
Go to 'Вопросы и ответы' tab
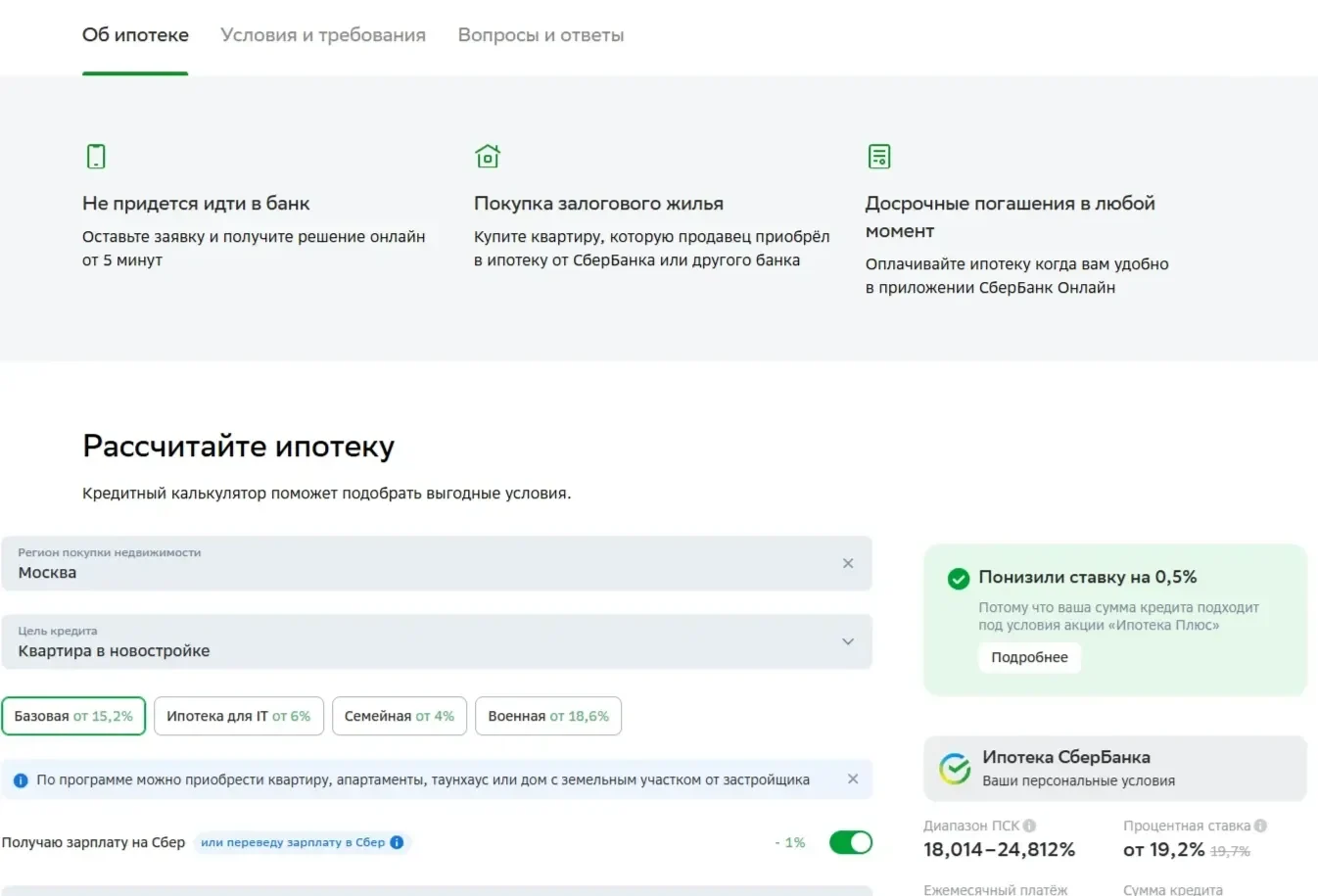point(541,35)
